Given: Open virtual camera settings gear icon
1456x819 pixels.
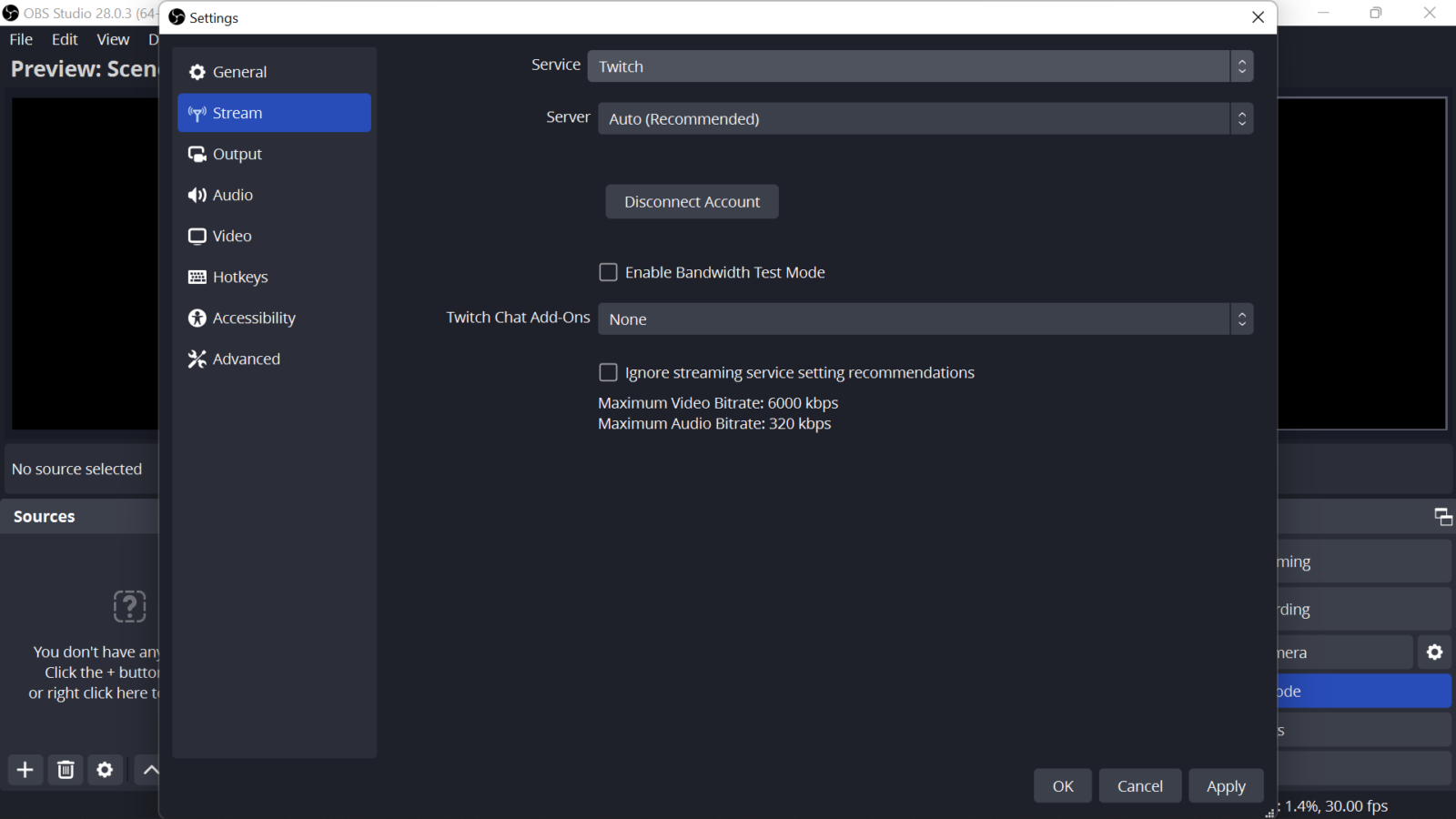Looking at the screenshot, I should pyautogui.click(x=1435, y=652).
